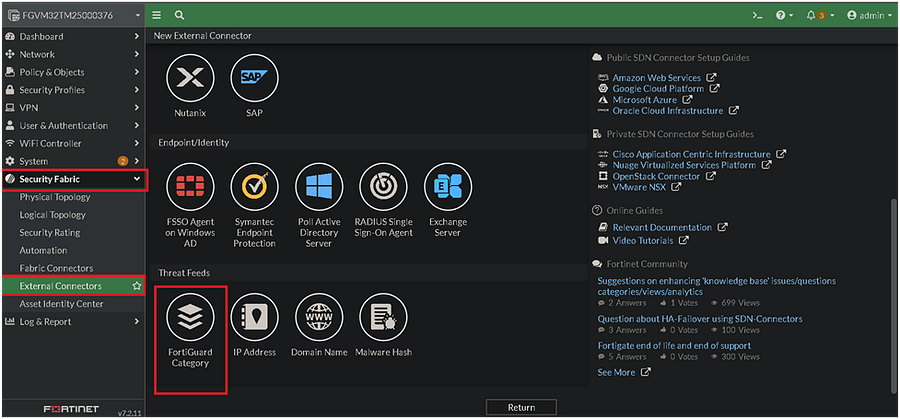Select RADIUS Single Sign-On Agent connector
This screenshot has width=900, height=419.
coord(383,187)
